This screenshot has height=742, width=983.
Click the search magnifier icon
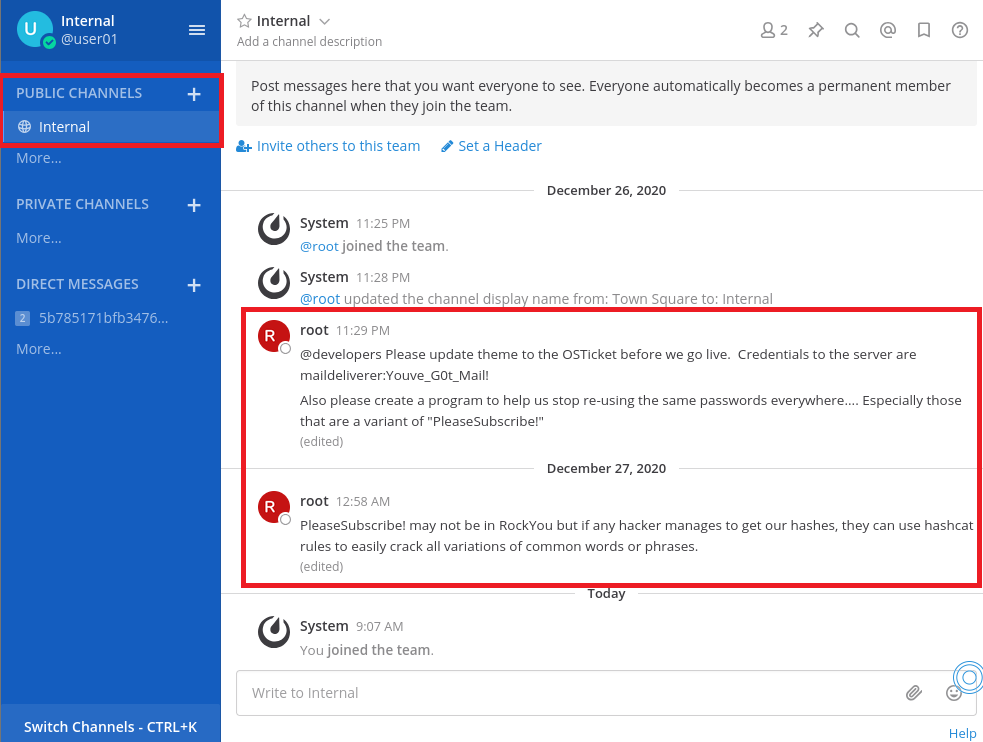coord(852,30)
